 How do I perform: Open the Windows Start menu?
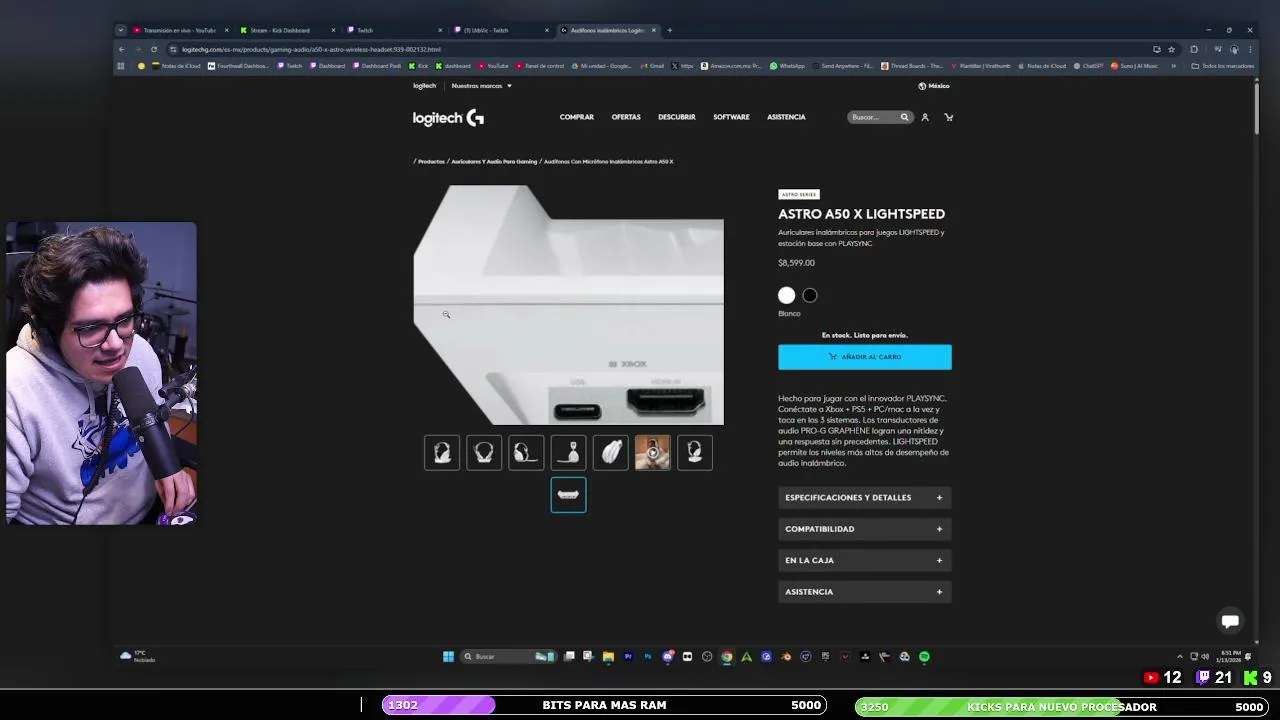click(x=448, y=657)
